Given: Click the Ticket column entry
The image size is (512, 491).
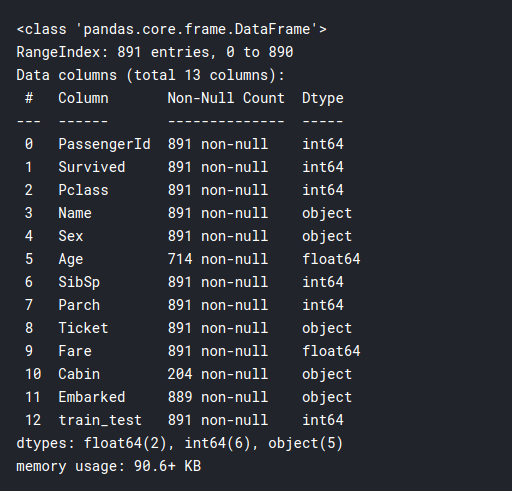Looking at the screenshot, I should click(x=83, y=328).
